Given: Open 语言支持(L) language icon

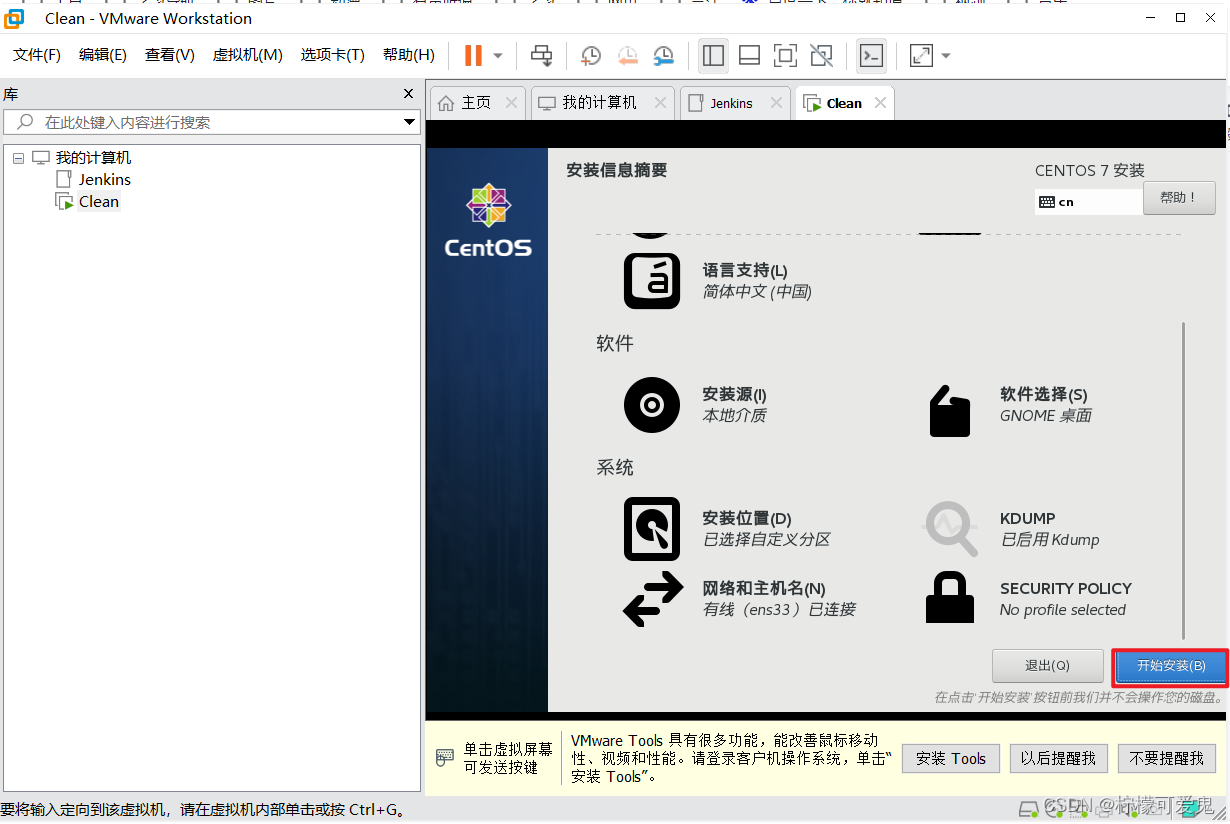Looking at the screenshot, I should click(652, 281).
